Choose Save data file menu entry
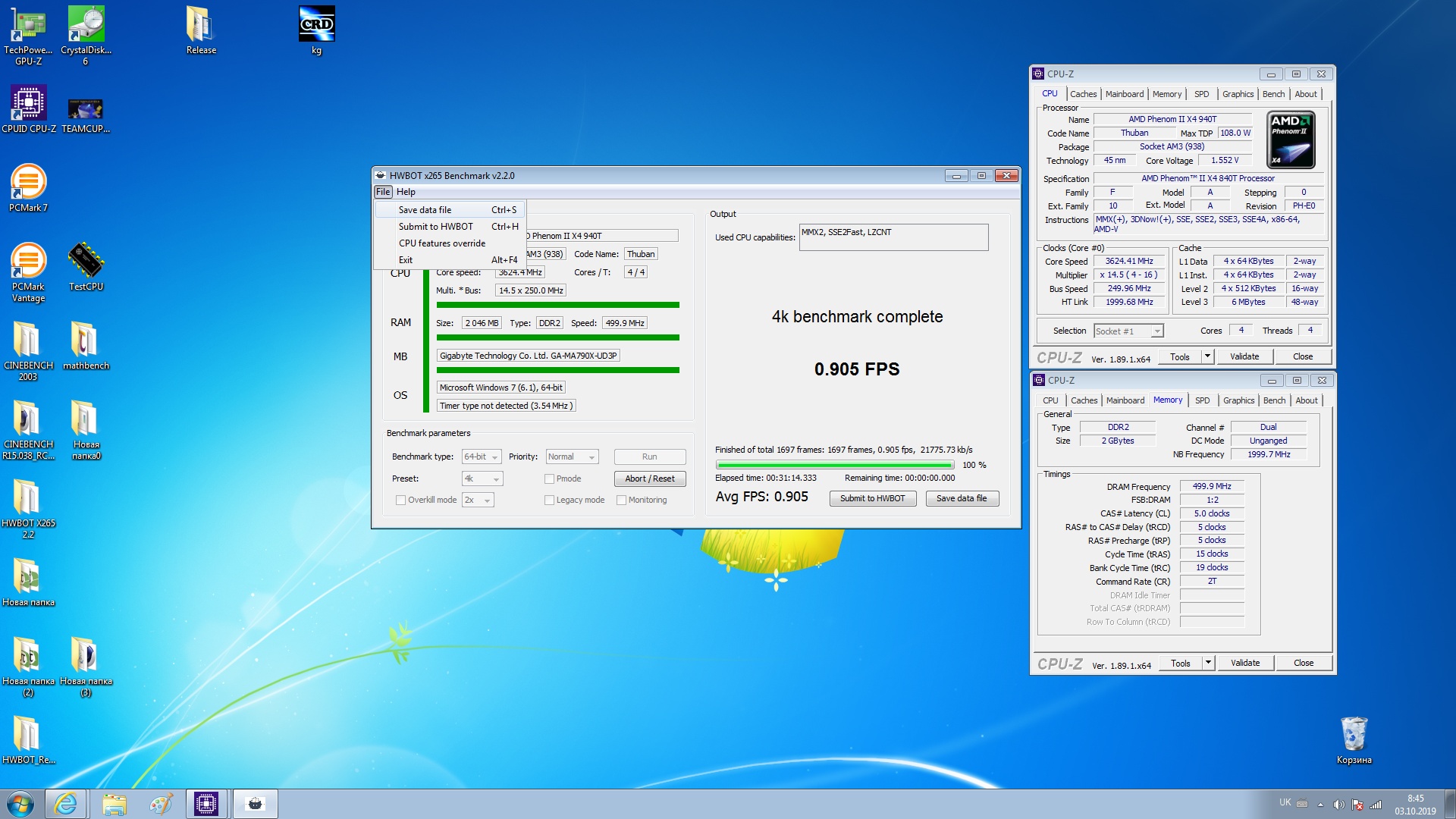1456x819 pixels. [x=450, y=210]
